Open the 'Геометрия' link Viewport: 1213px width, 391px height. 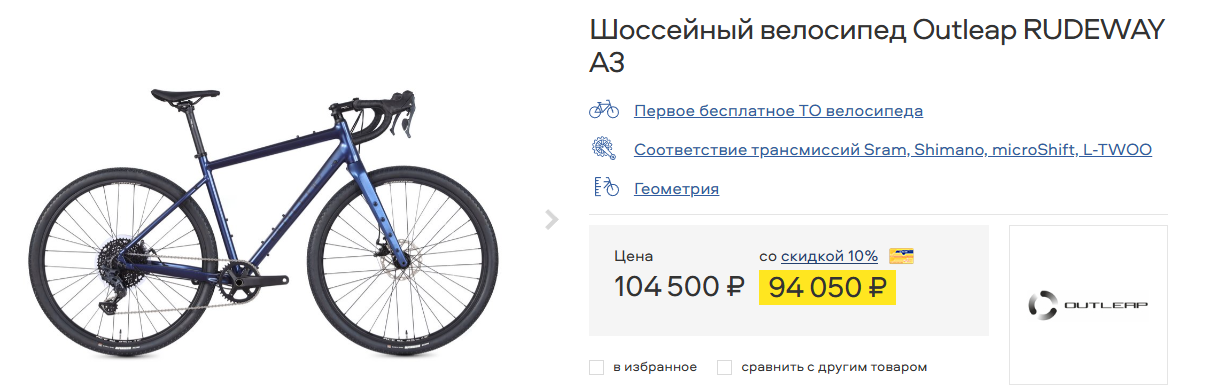[676, 189]
